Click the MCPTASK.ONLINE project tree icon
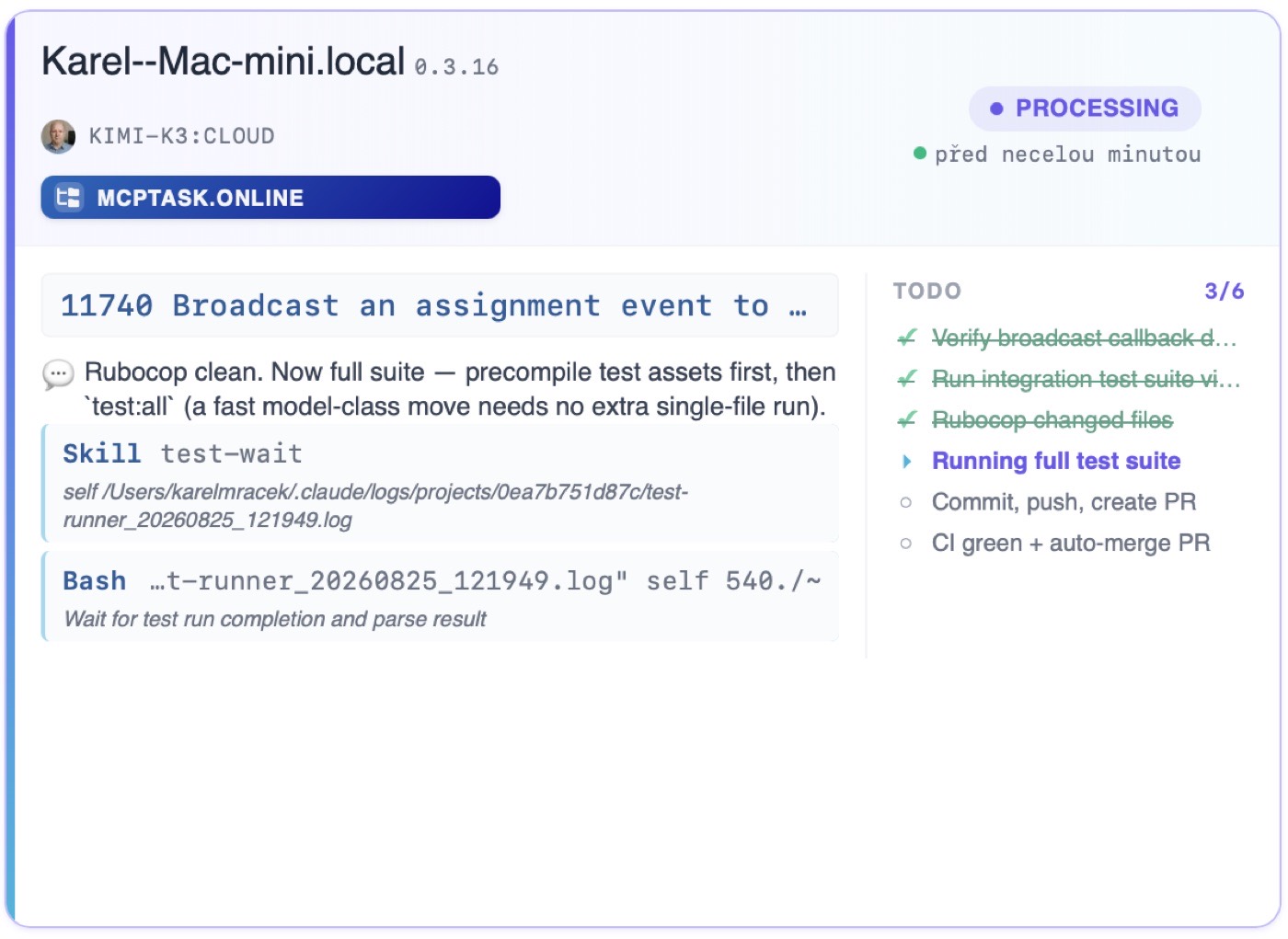The image size is (1288, 939). pos(69,198)
